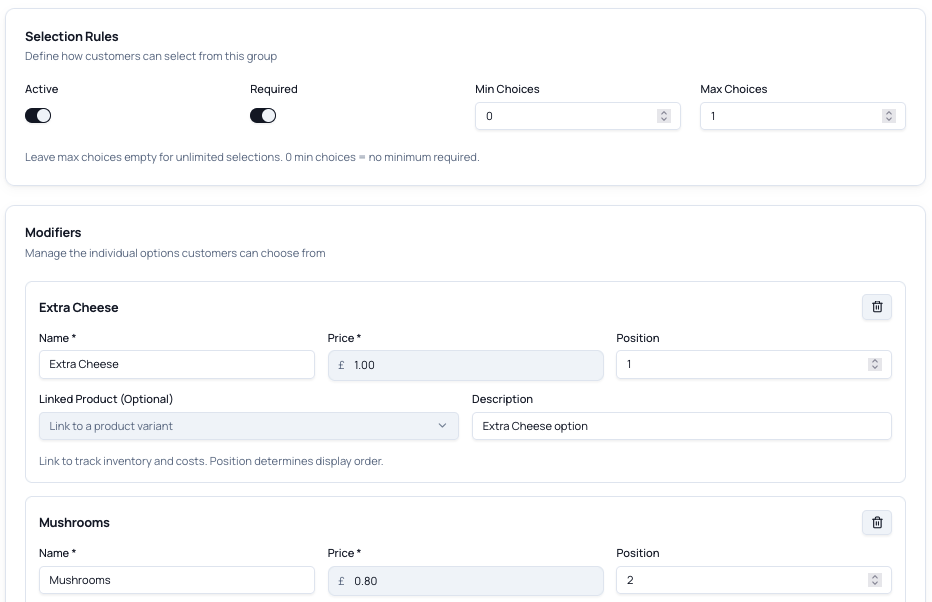Toggle the Active switch off

38,116
